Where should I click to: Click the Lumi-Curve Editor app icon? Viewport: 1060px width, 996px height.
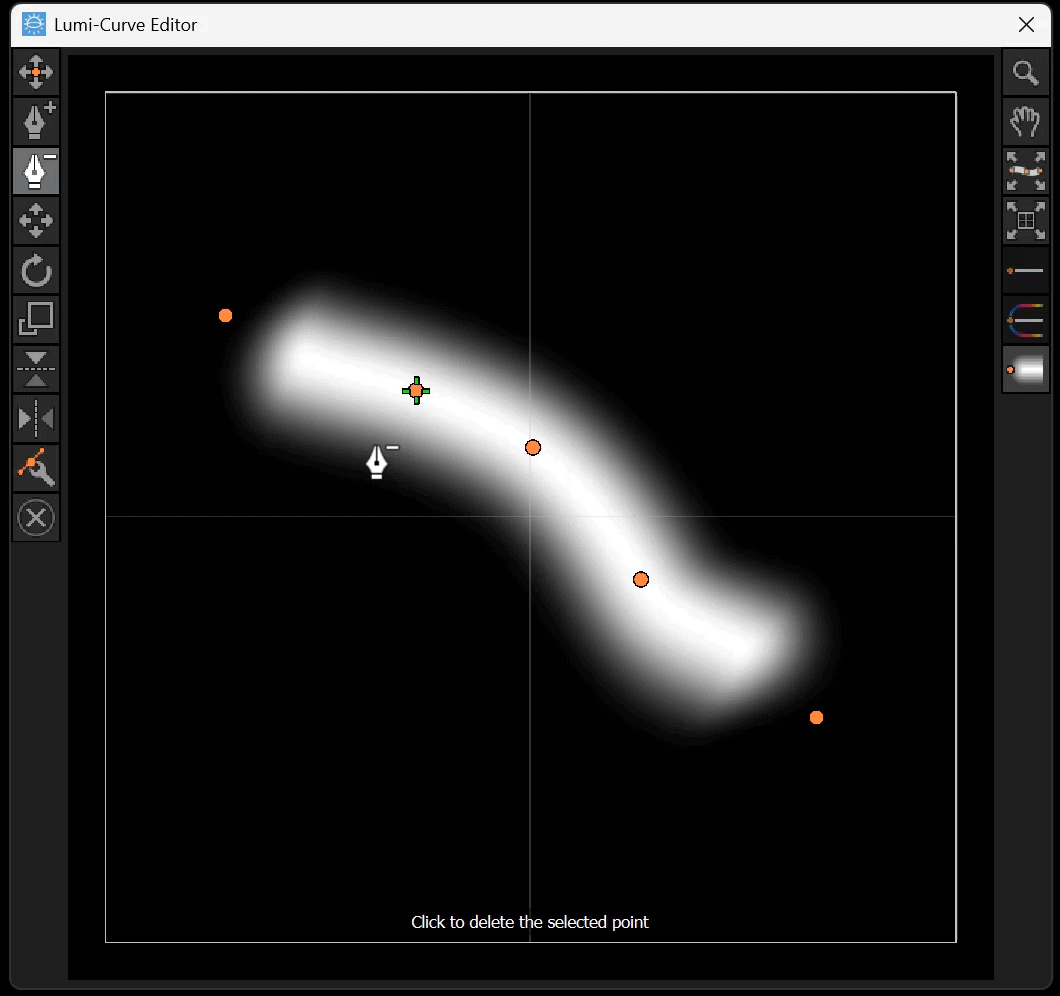34,24
